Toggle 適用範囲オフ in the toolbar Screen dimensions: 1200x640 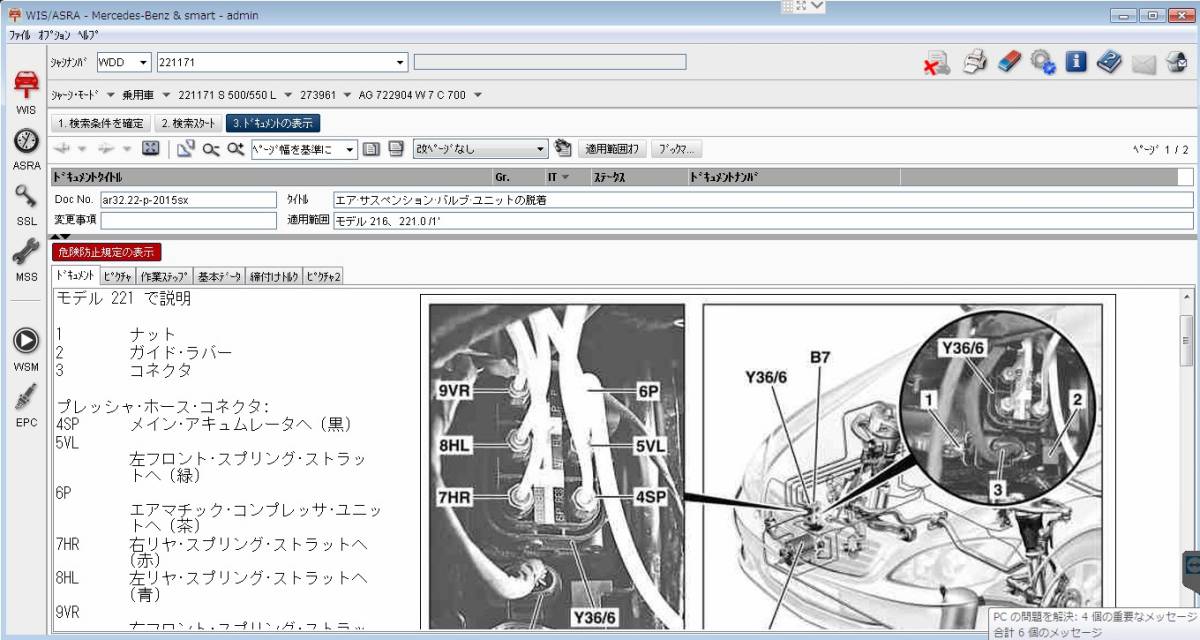(x=612, y=148)
